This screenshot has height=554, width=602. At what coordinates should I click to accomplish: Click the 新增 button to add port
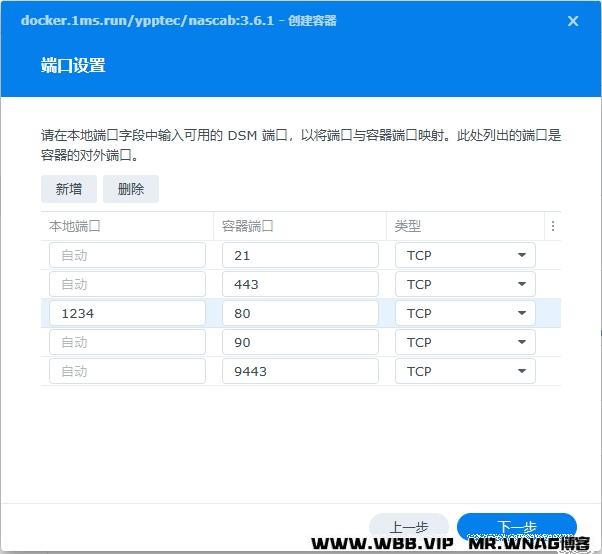click(x=69, y=189)
